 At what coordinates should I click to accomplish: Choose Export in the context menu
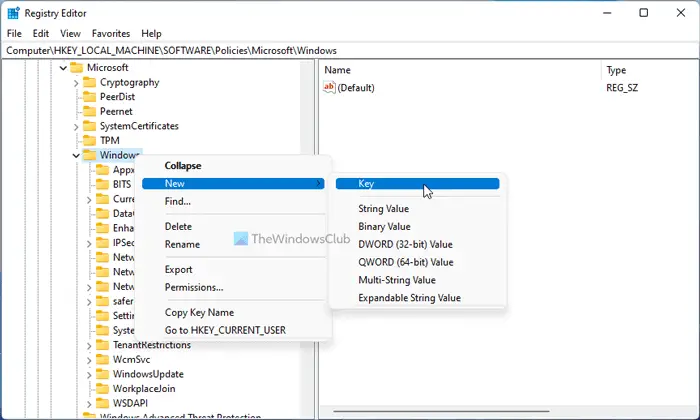[x=233, y=270]
